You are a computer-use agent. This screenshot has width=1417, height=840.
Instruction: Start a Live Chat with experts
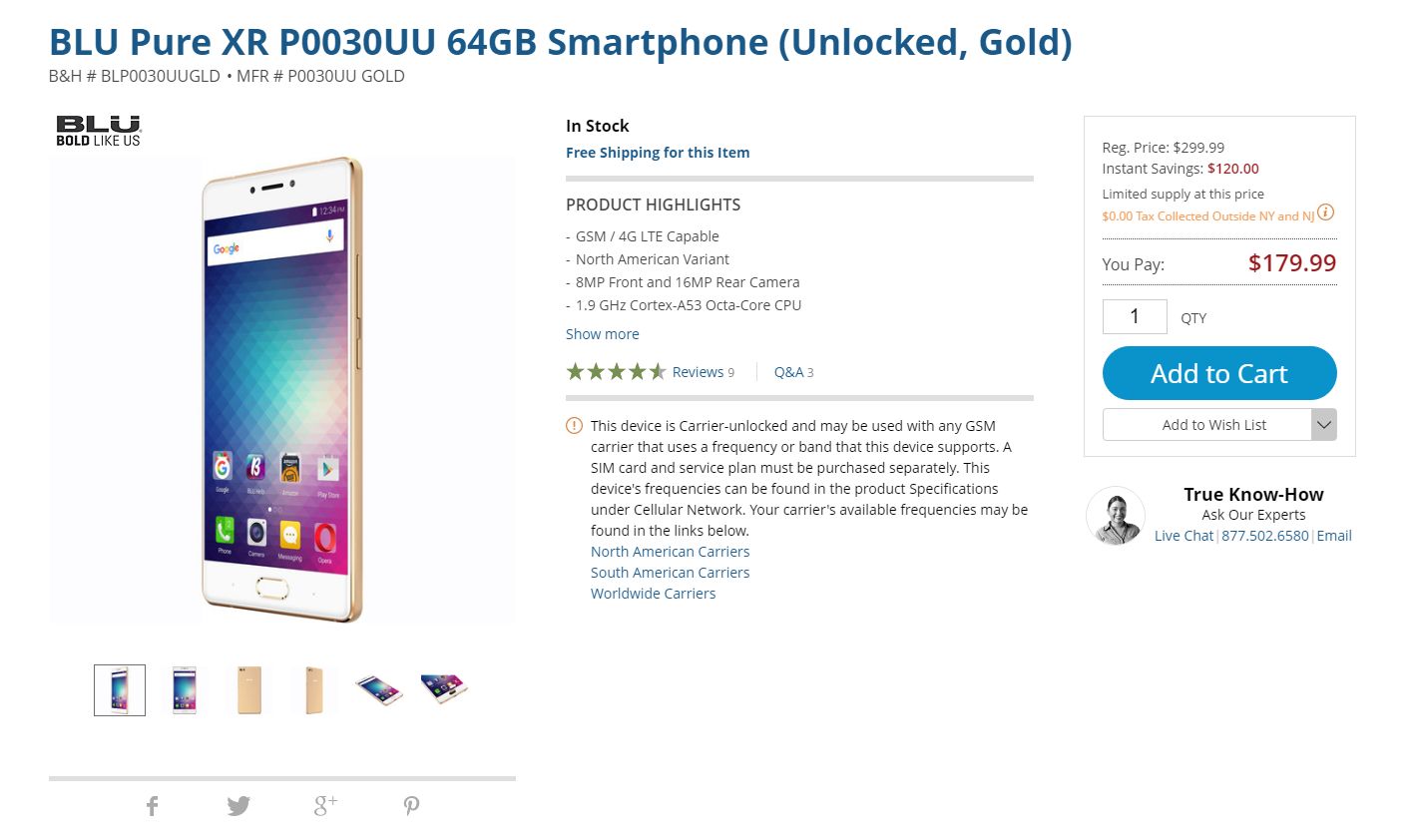(1183, 536)
